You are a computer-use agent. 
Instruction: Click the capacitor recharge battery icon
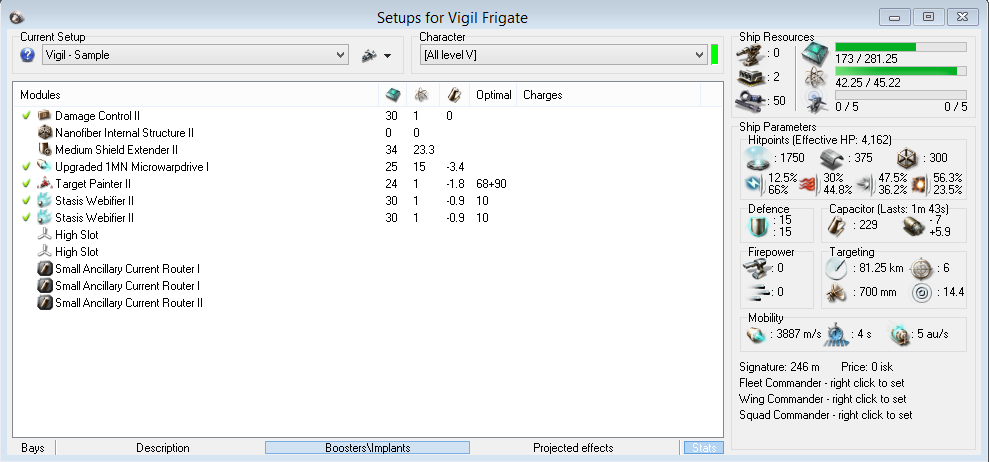click(913, 226)
